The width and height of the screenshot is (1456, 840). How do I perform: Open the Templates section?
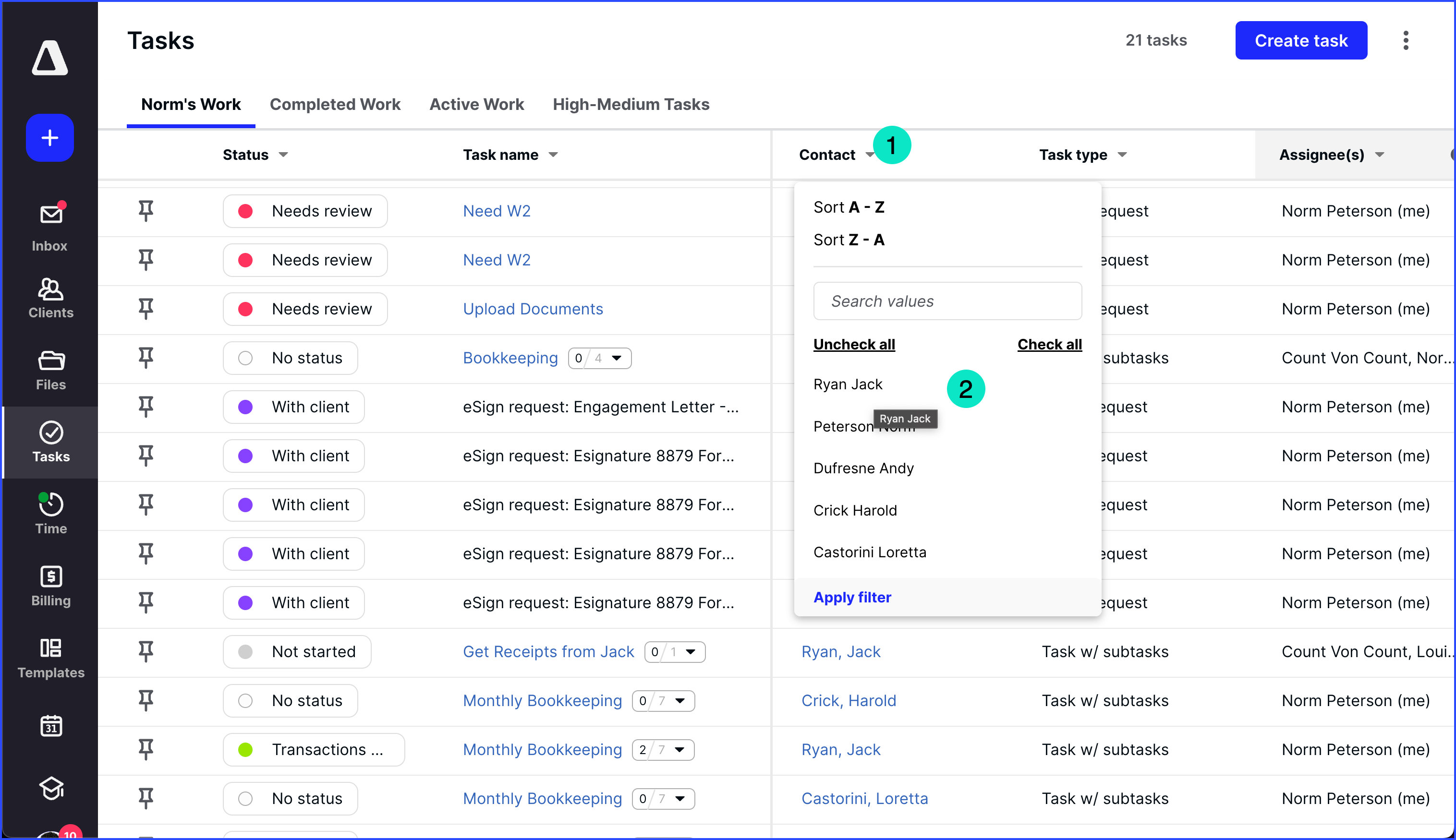[x=50, y=658]
